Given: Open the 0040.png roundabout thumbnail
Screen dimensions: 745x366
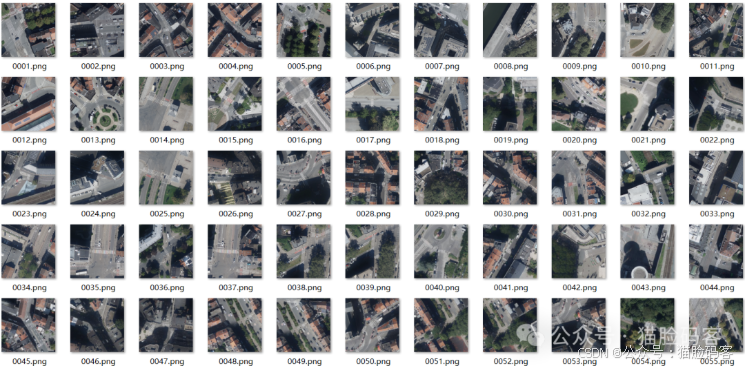Looking at the screenshot, I should [441, 251].
